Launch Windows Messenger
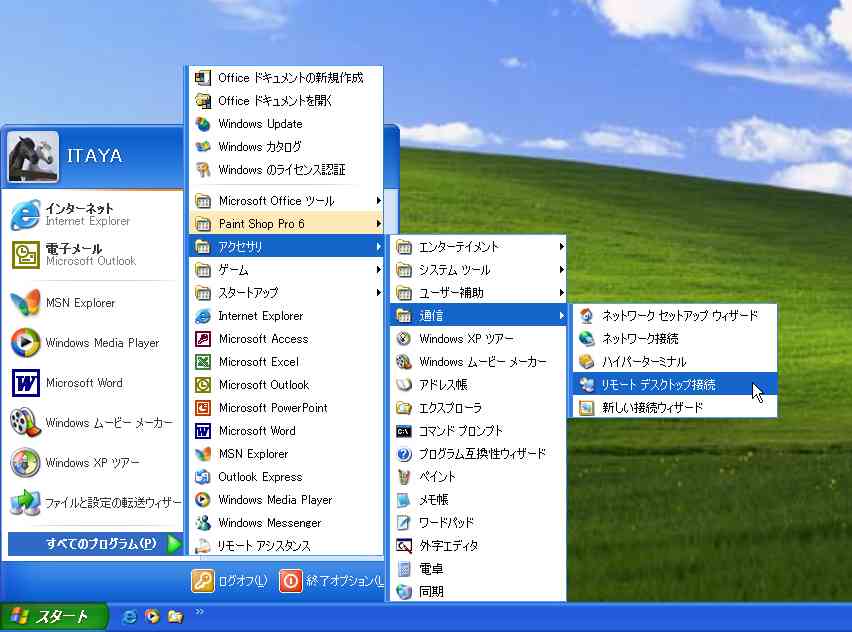The width and height of the screenshot is (852, 632). (286, 523)
